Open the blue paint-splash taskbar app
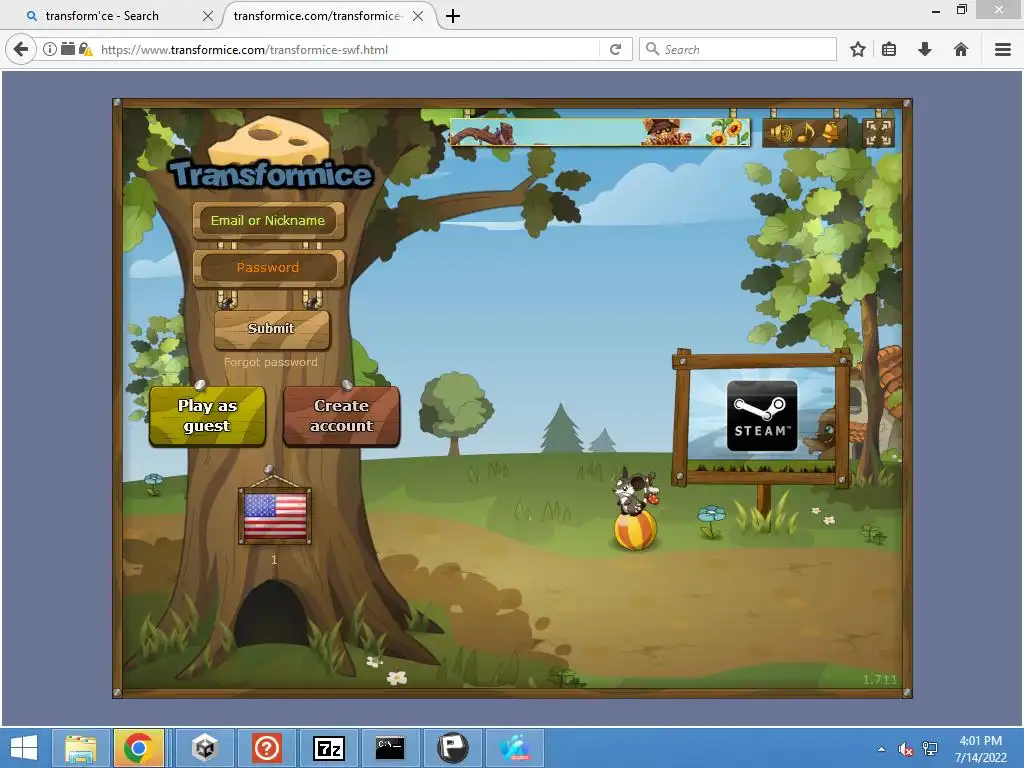This screenshot has width=1024, height=768. 515,748
